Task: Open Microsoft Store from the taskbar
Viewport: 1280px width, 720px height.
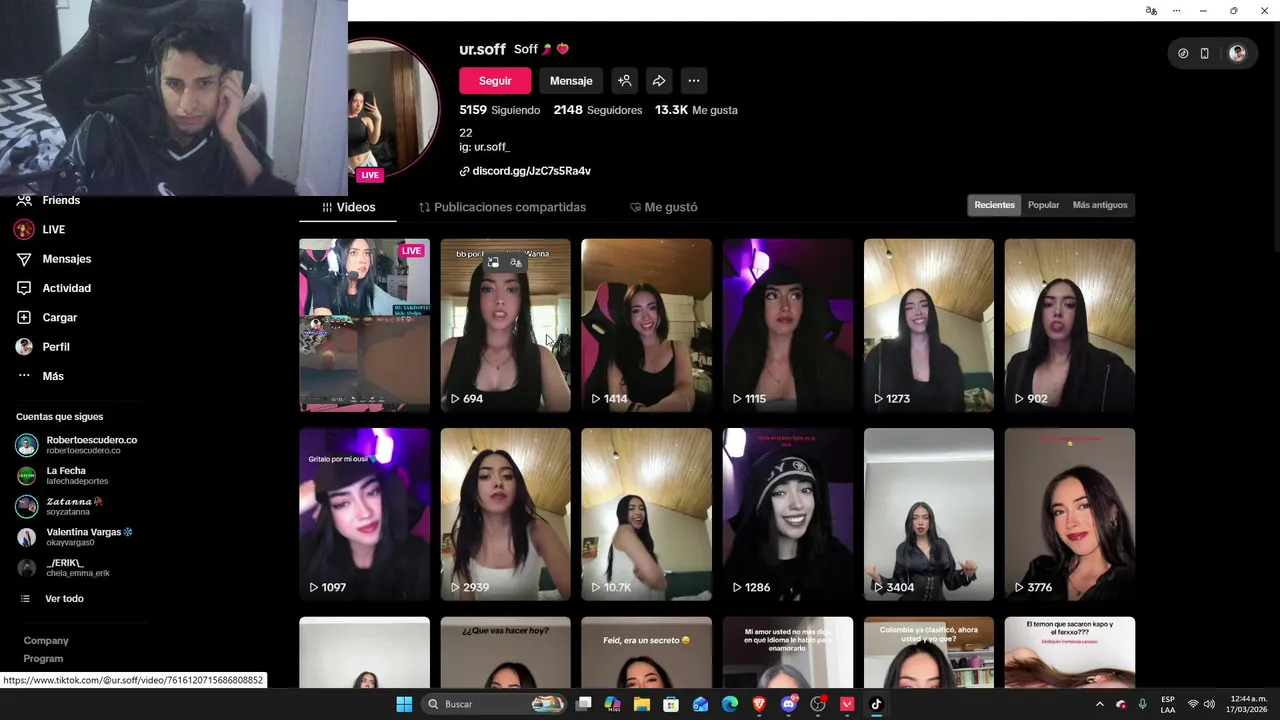Action: point(671,704)
